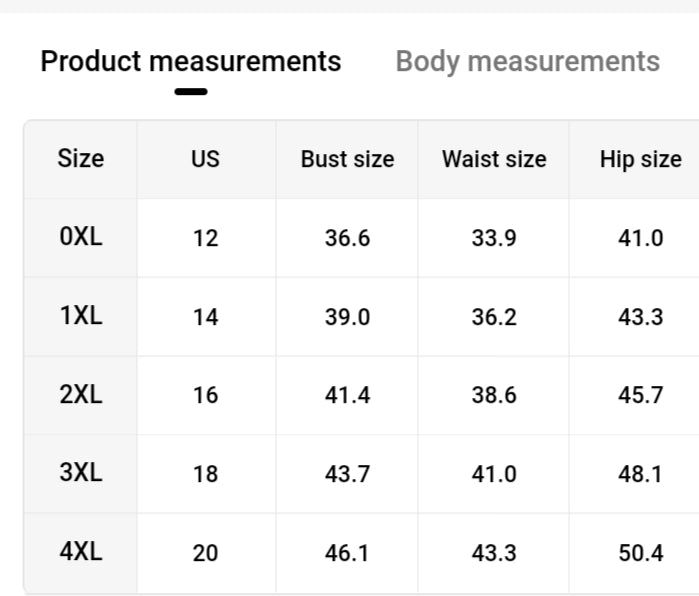This screenshot has width=699, height=596.
Task: Select the 1XL size row label
Action: (80, 316)
